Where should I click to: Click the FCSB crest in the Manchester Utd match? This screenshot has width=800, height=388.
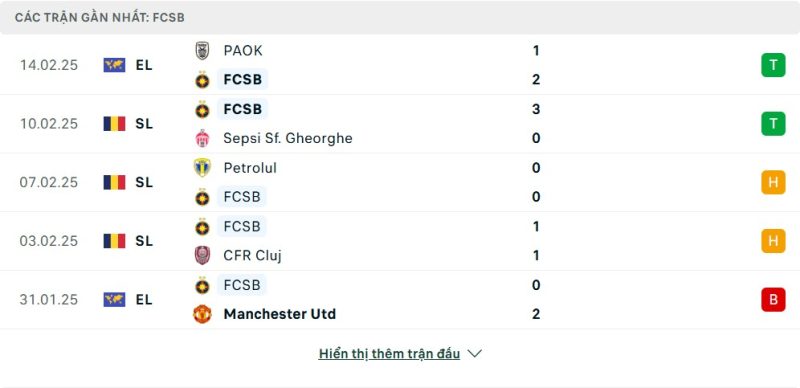pos(202,285)
